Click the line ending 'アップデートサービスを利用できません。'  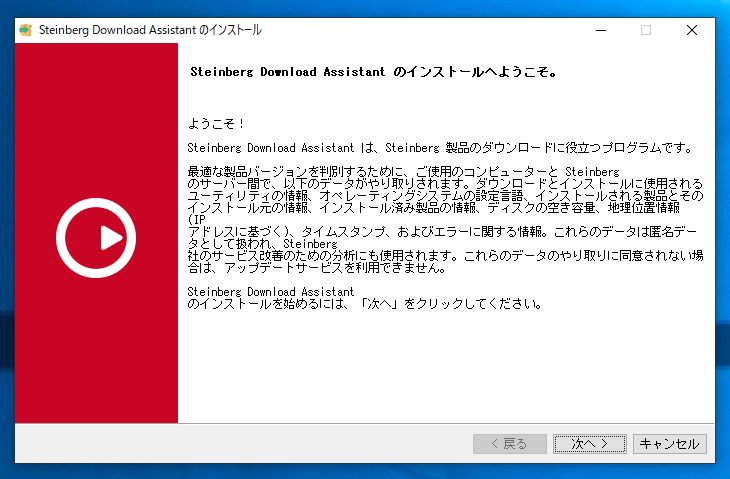(x=317, y=268)
